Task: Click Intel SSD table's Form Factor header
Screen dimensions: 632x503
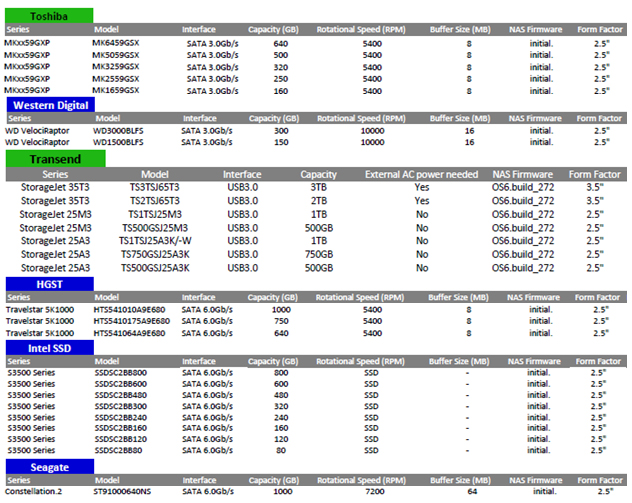Action: [x=598, y=362]
